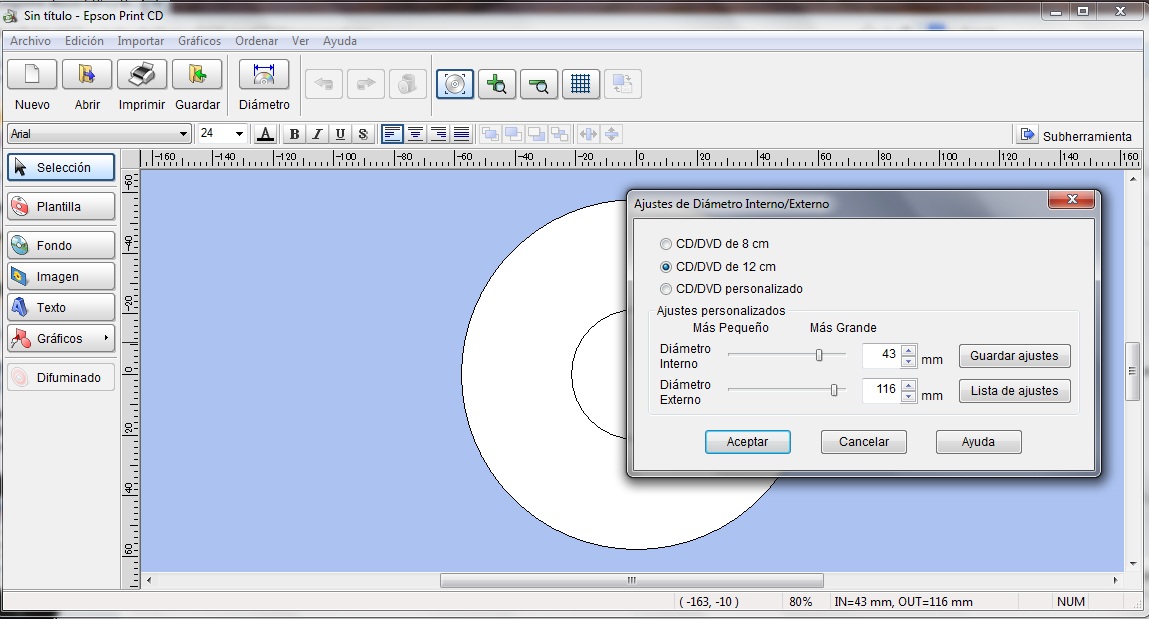
Task: Open a file with Abrir icon
Action: click(x=86, y=75)
